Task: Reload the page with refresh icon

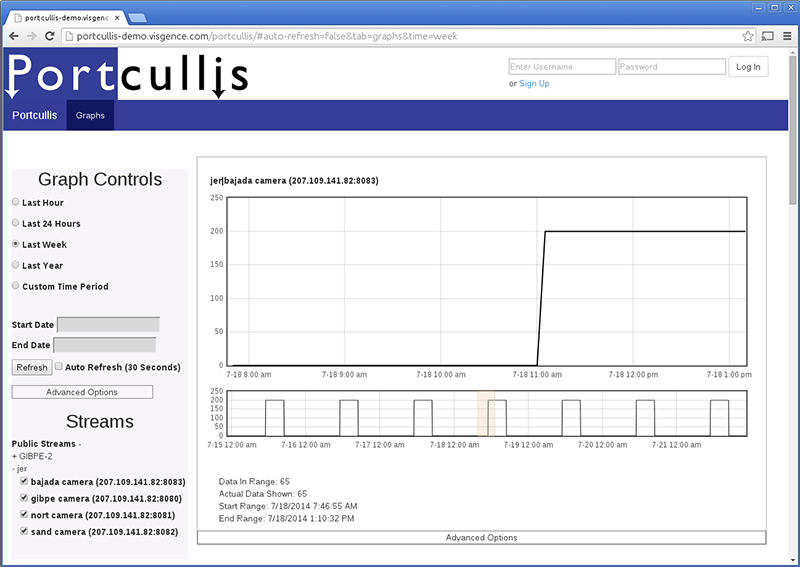Action: (x=49, y=36)
